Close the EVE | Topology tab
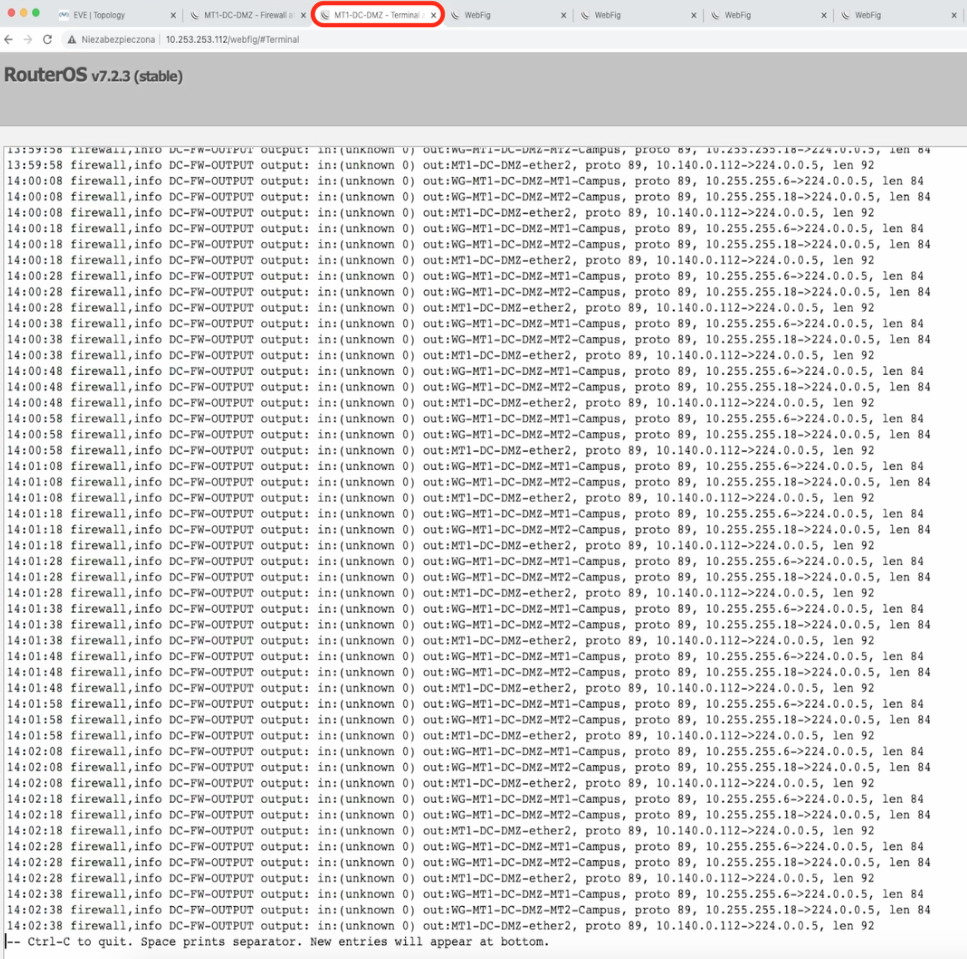The height and width of the screenshot is (959, 967). tap(172, 15)
